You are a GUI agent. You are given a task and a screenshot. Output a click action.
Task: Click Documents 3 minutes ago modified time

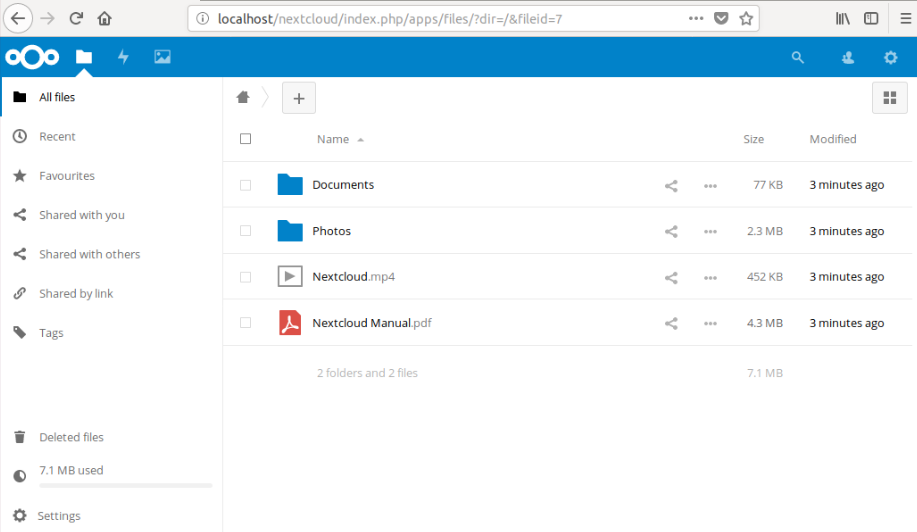tap(846, 185)
